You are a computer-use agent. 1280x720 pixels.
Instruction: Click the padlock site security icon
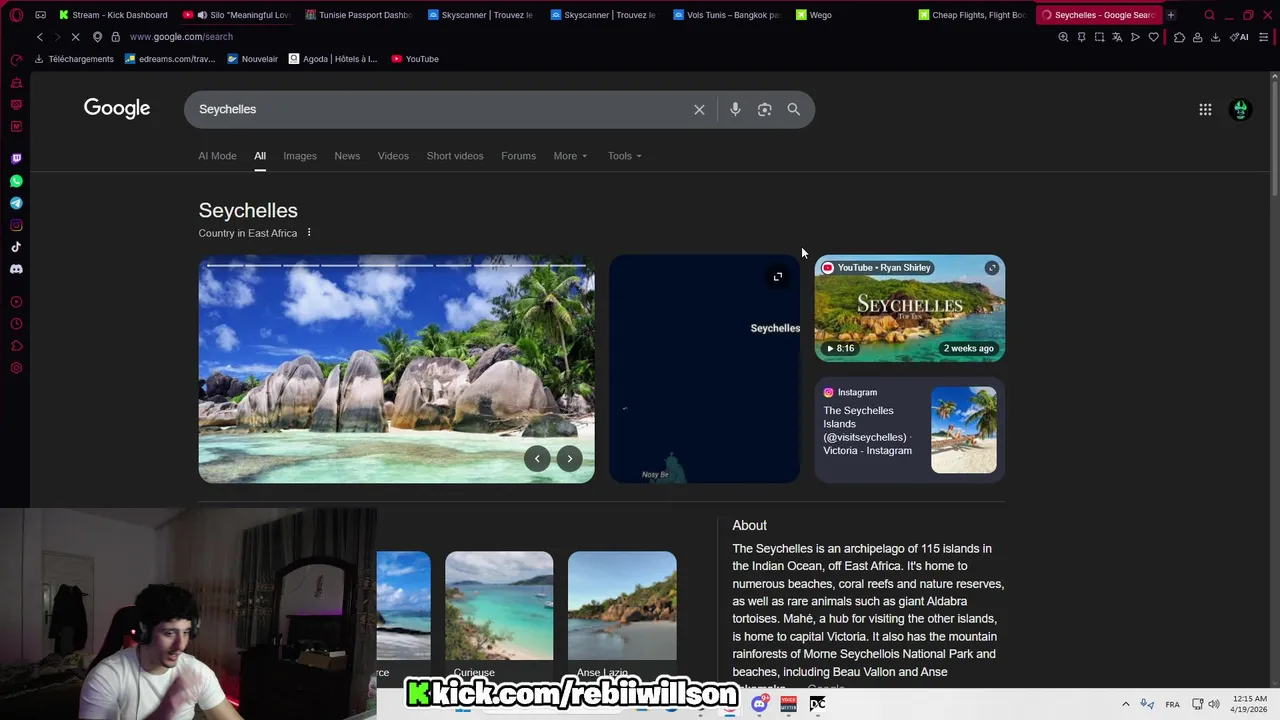[x=115, y=37]
